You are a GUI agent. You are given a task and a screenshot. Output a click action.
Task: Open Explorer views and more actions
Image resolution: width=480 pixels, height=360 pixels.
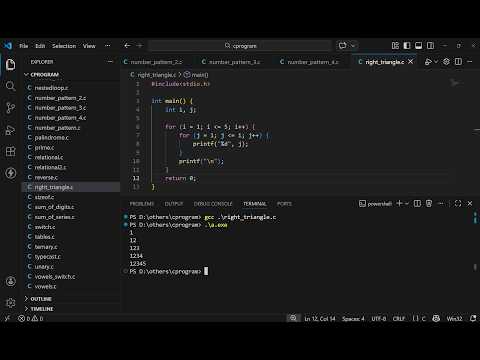pos(110,62)
